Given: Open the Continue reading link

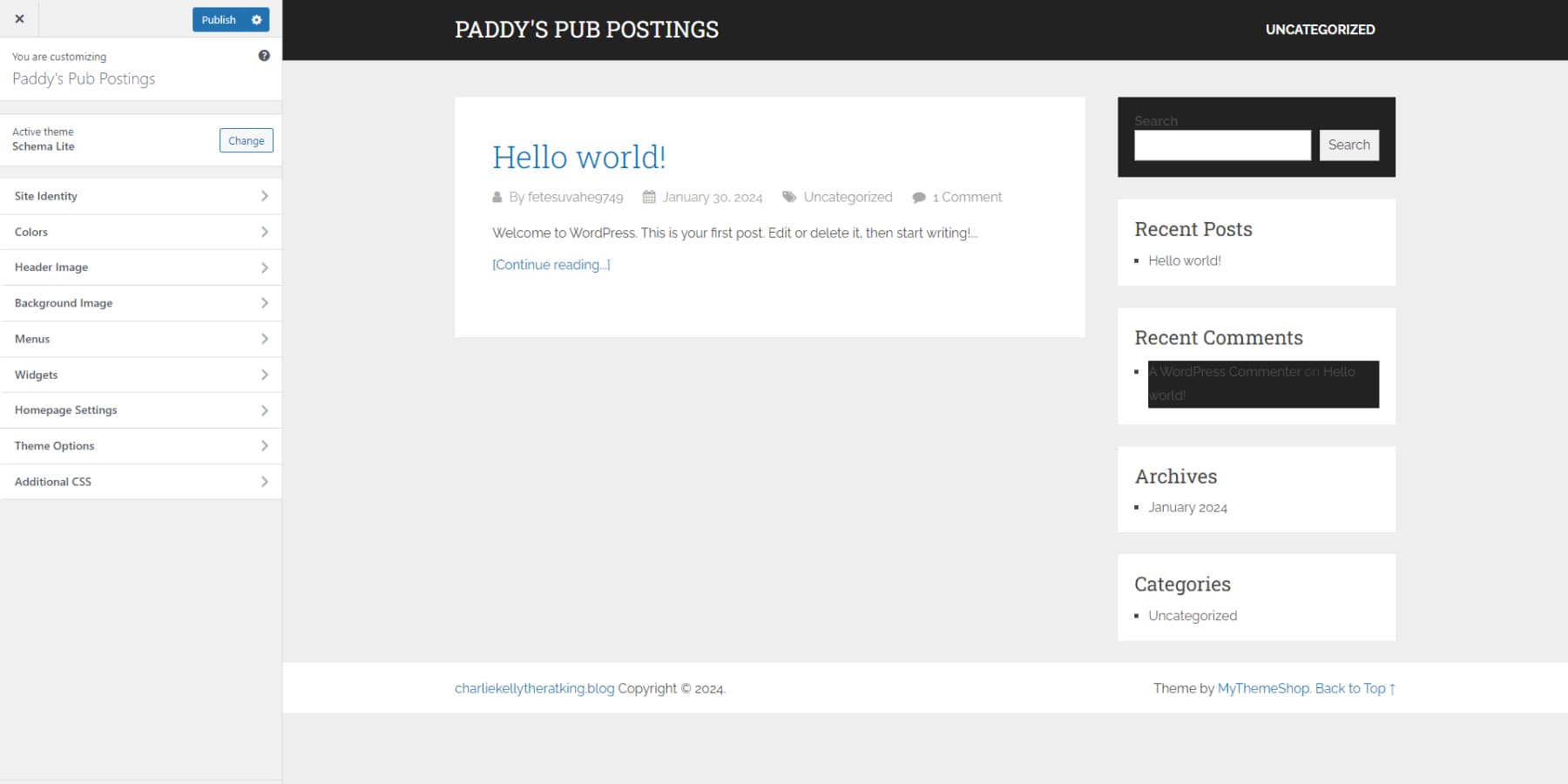Looking at the screenshot, I should tap(551, 264).
